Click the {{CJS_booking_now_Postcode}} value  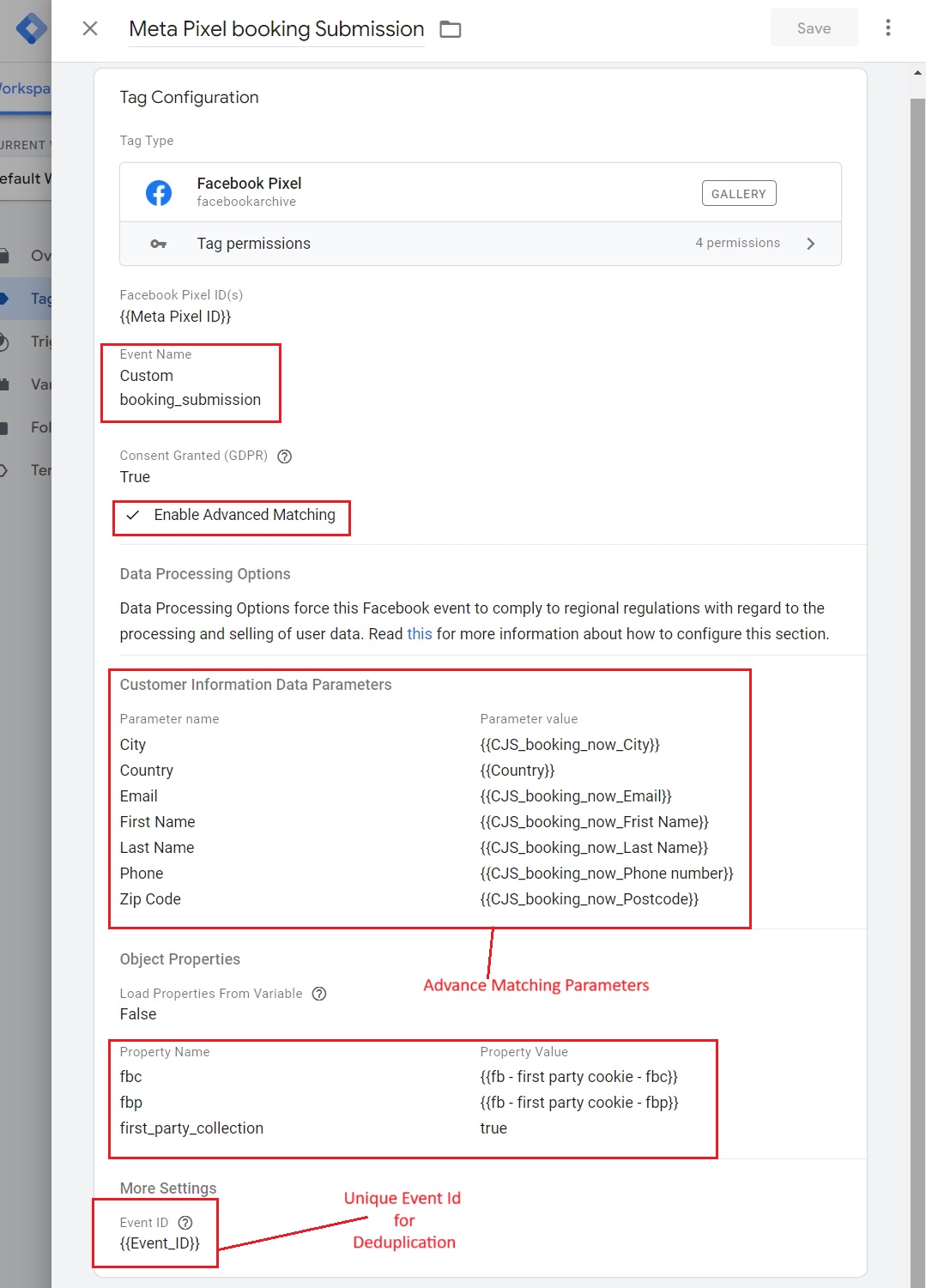(x=590, y=899)
